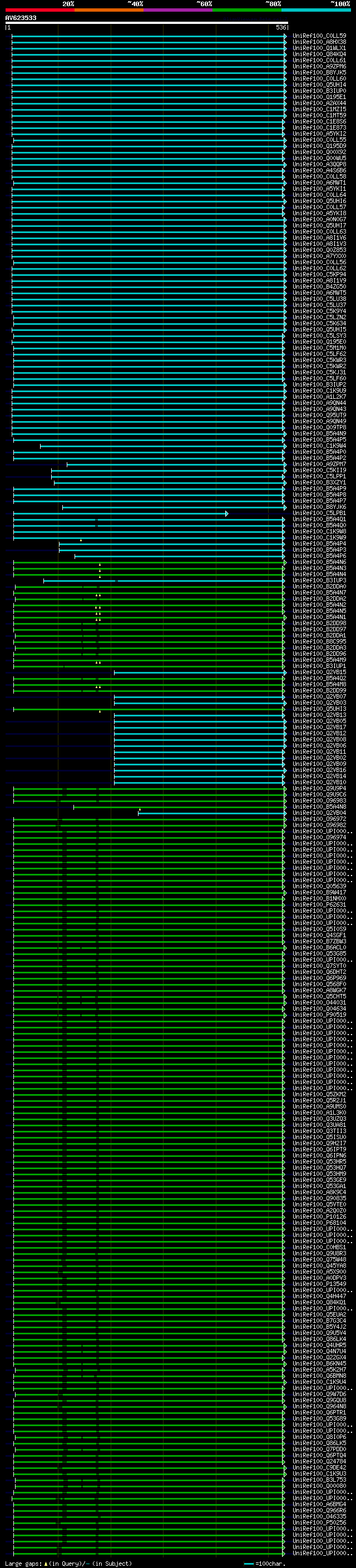Viewport: 356px width, 1568px height.
Task: Select label UniRef100_A6BMG4
Action: 319,1504
